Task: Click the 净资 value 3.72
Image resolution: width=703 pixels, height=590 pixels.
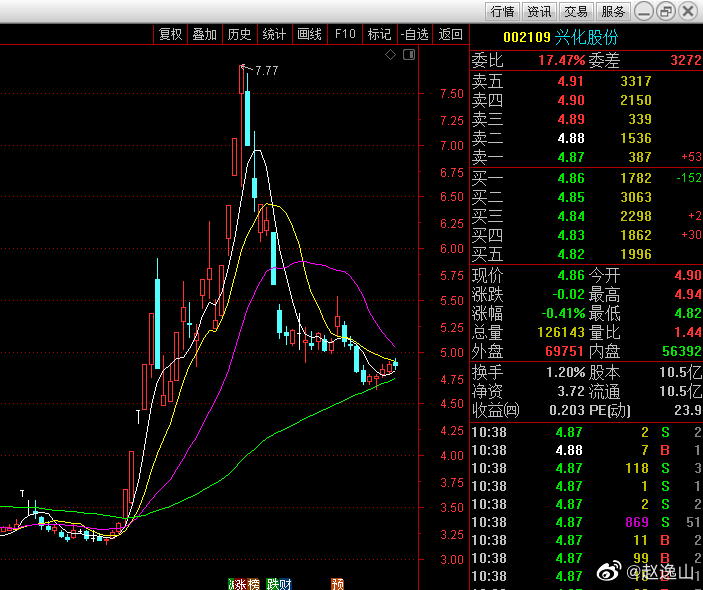Action: (571, 391)
